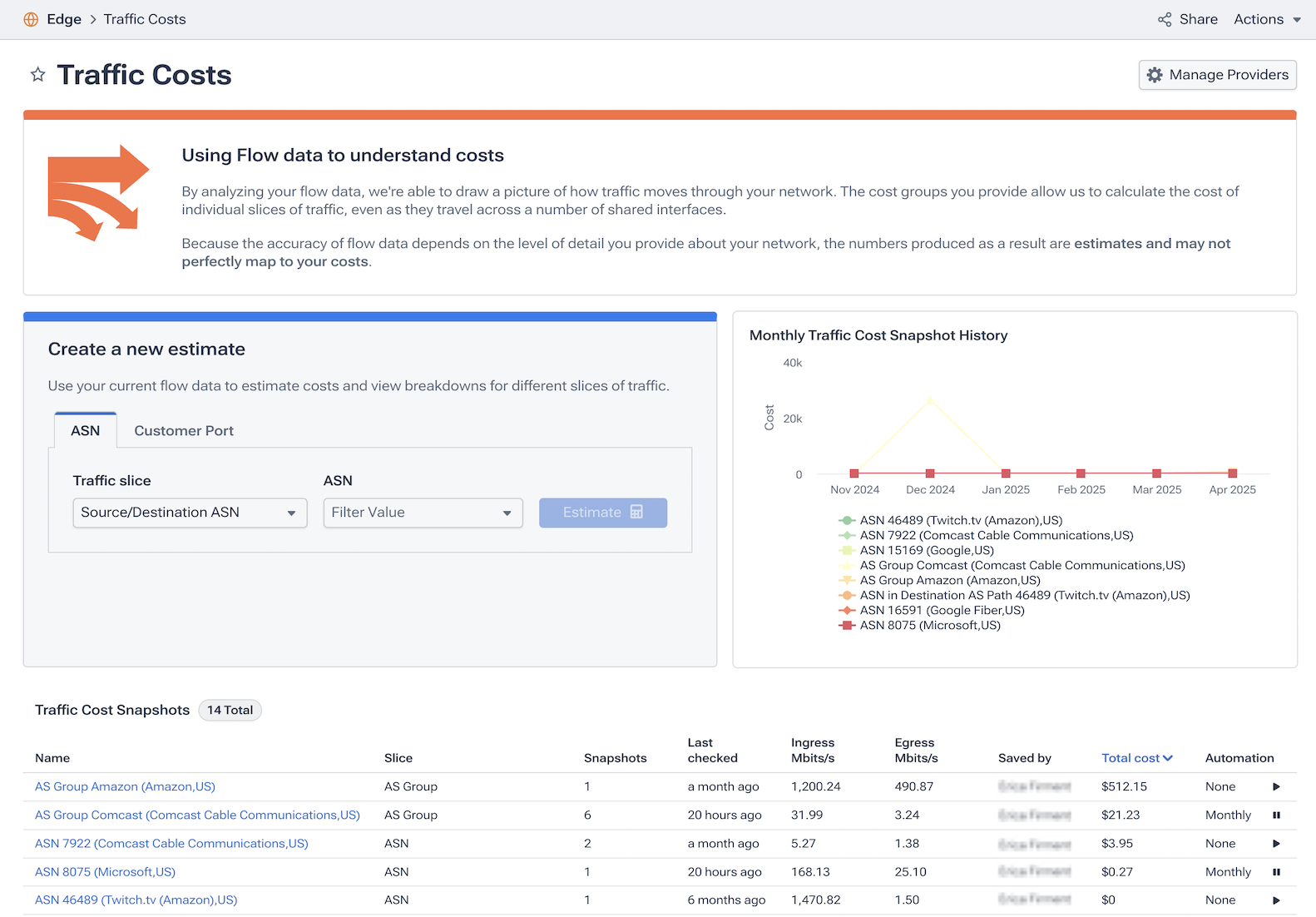Start automation for AS Group Amazon row
The height and width of the screenshot is (917, 1316).
pyautogui.click(x=1276, y=786)
